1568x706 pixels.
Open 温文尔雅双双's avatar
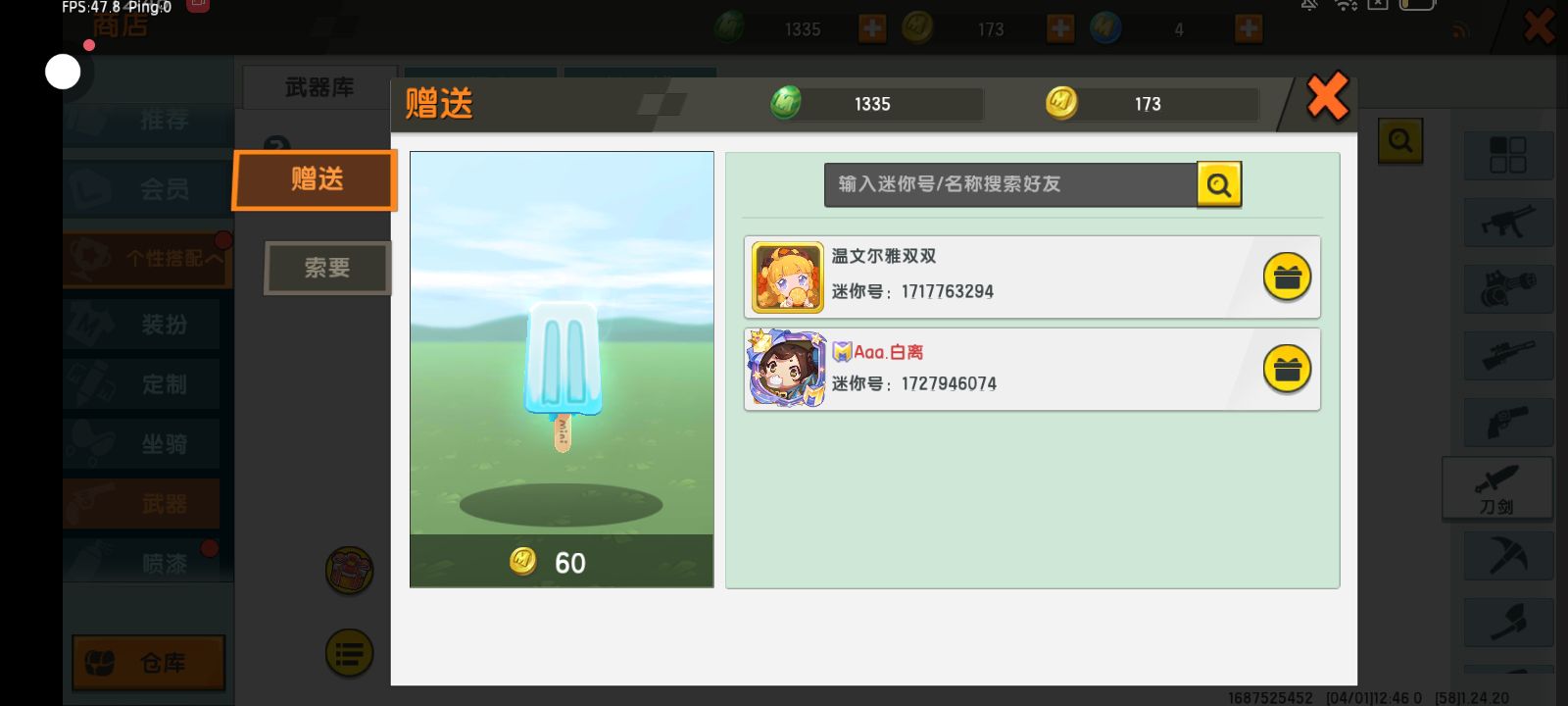coord(788,277)
